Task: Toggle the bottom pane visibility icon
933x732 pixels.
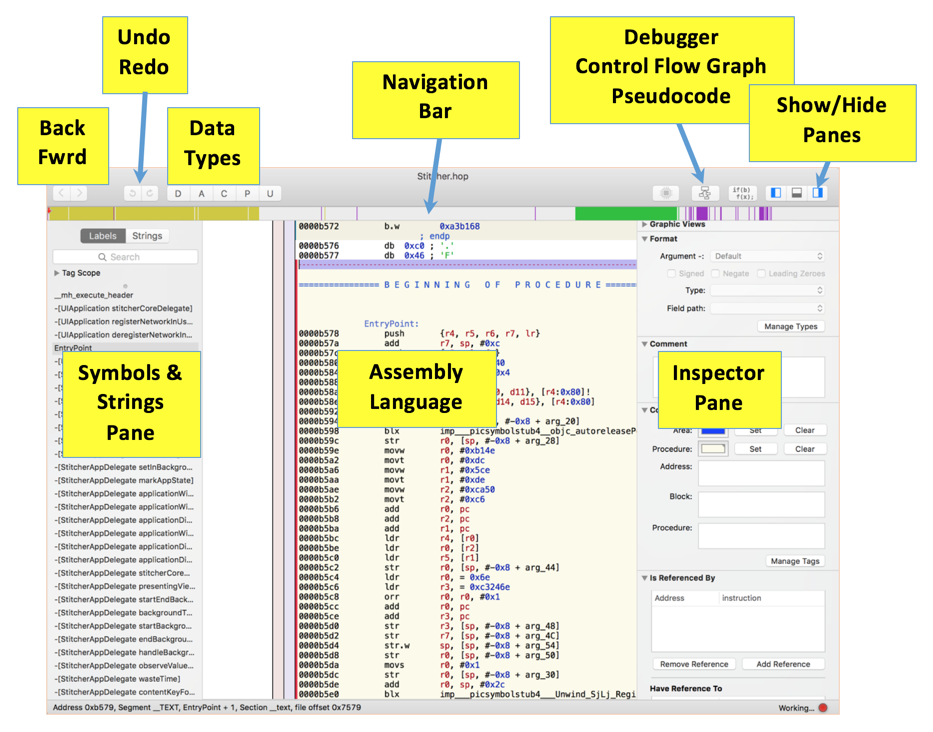Action: click(x=797, y=193)
